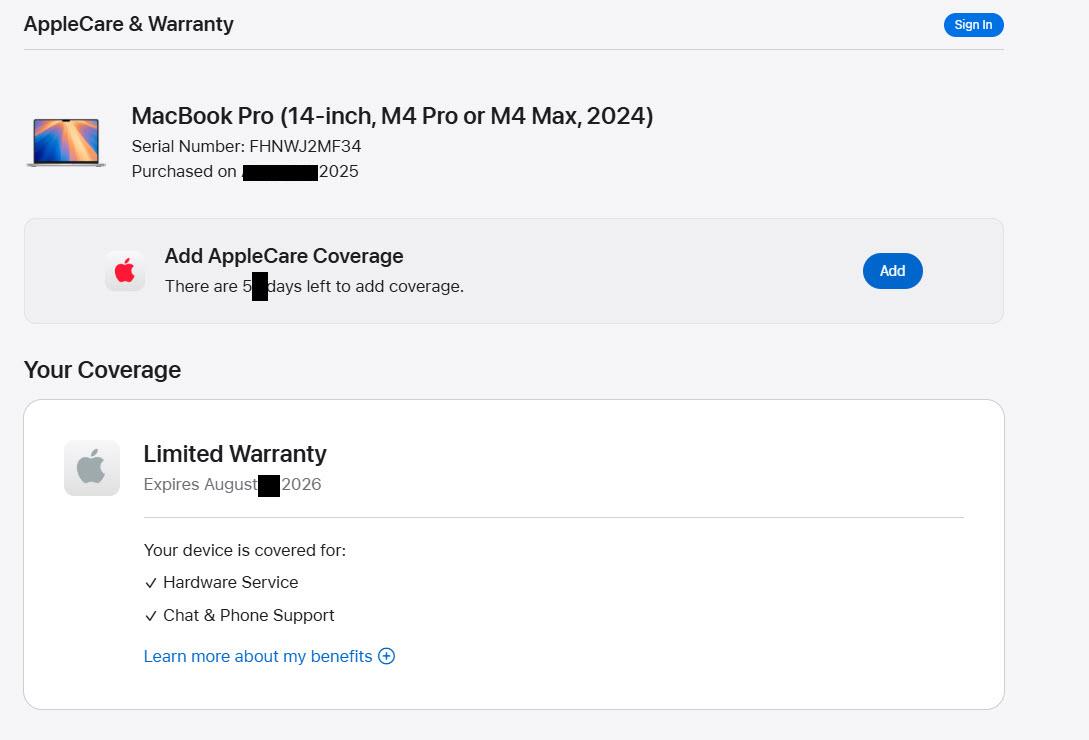
Task: Click the Hardware Service label
Action: (231, 582)
